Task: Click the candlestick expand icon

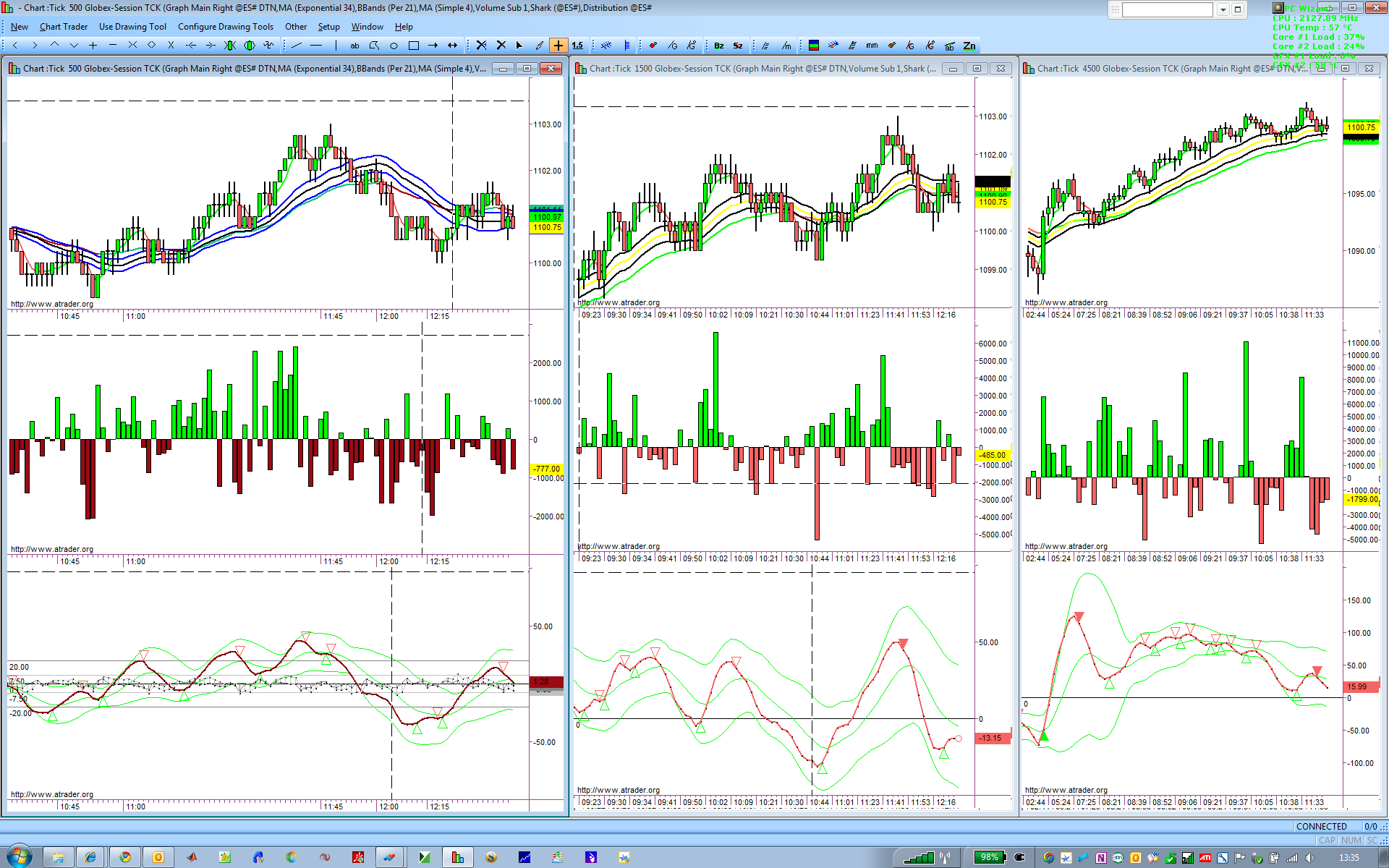Action: [250, 46]
